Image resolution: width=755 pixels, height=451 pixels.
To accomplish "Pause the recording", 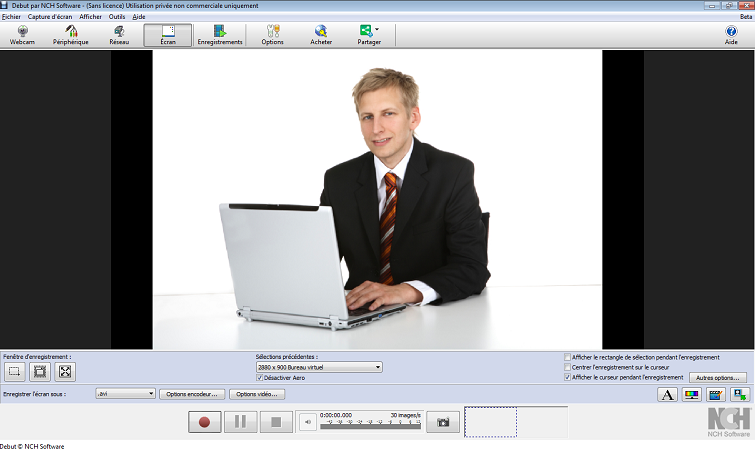I will coord(240,422).
